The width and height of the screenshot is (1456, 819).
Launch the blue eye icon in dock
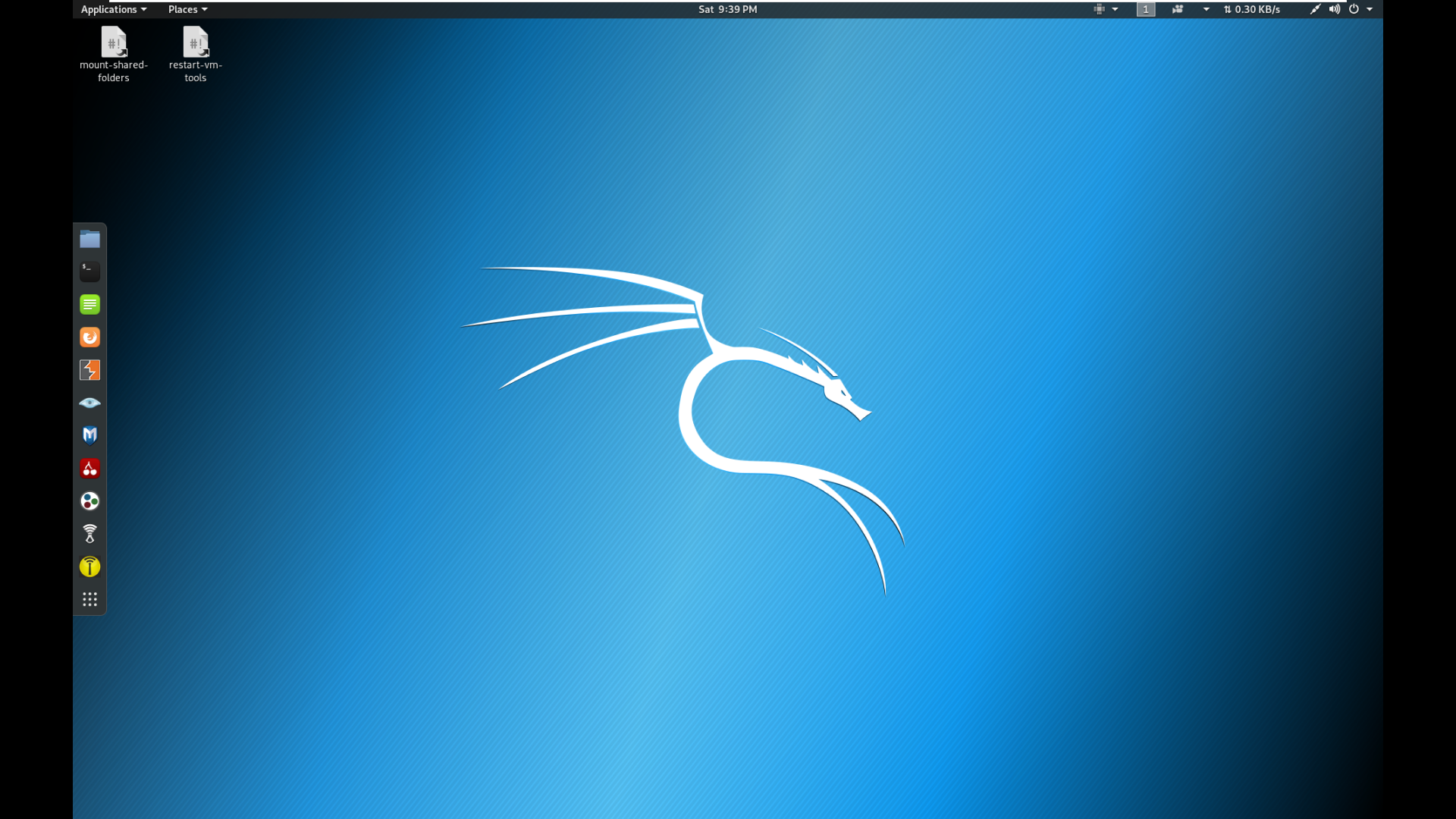click(x=89, y=403)
